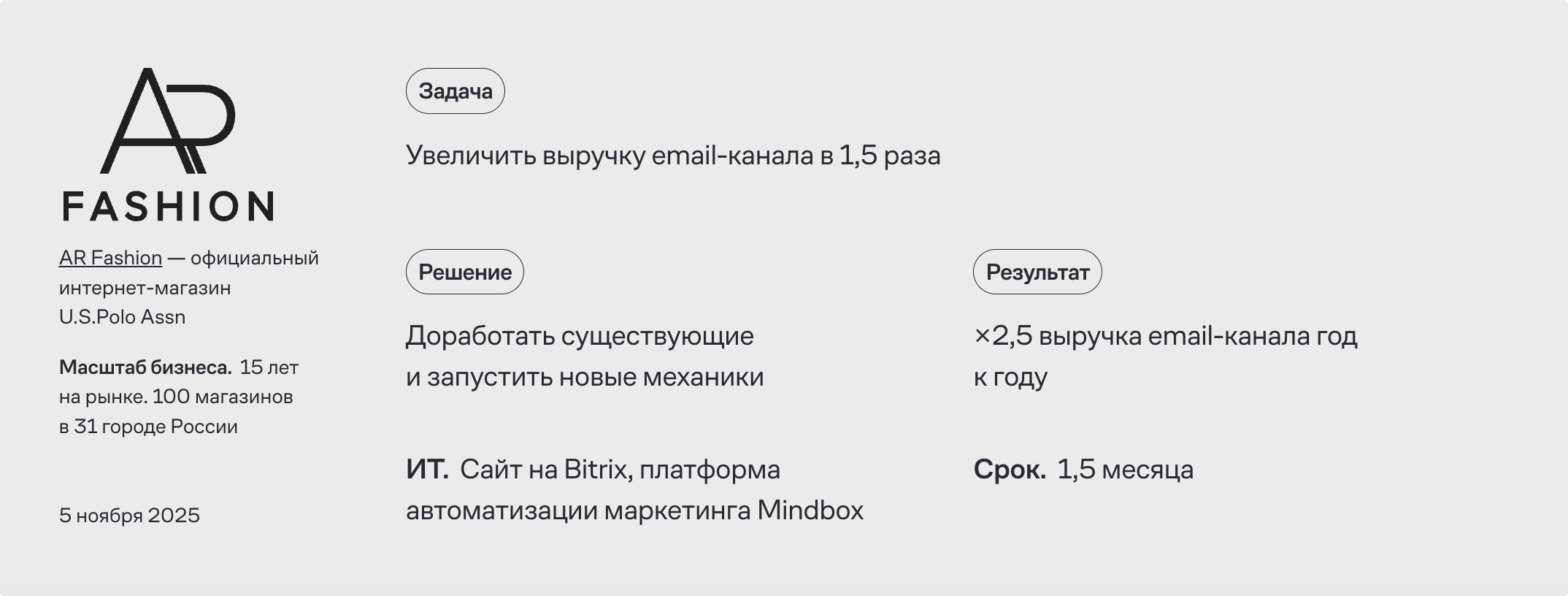The image size is (1568, 596).
Task: Click the Масштаб бизнеса. bold heading
Action: tap(145, 367)
